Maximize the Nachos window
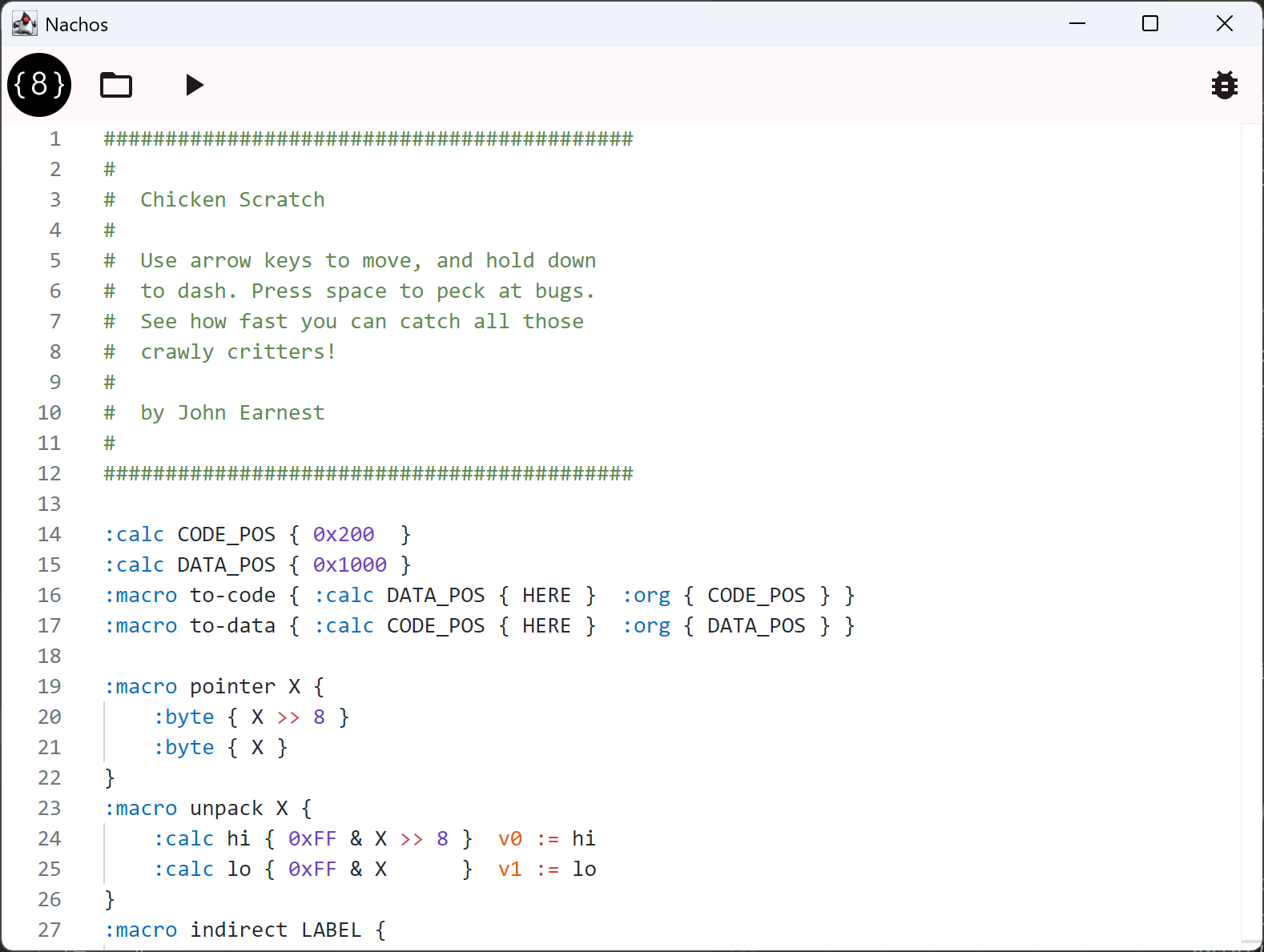 (1150, 24)
